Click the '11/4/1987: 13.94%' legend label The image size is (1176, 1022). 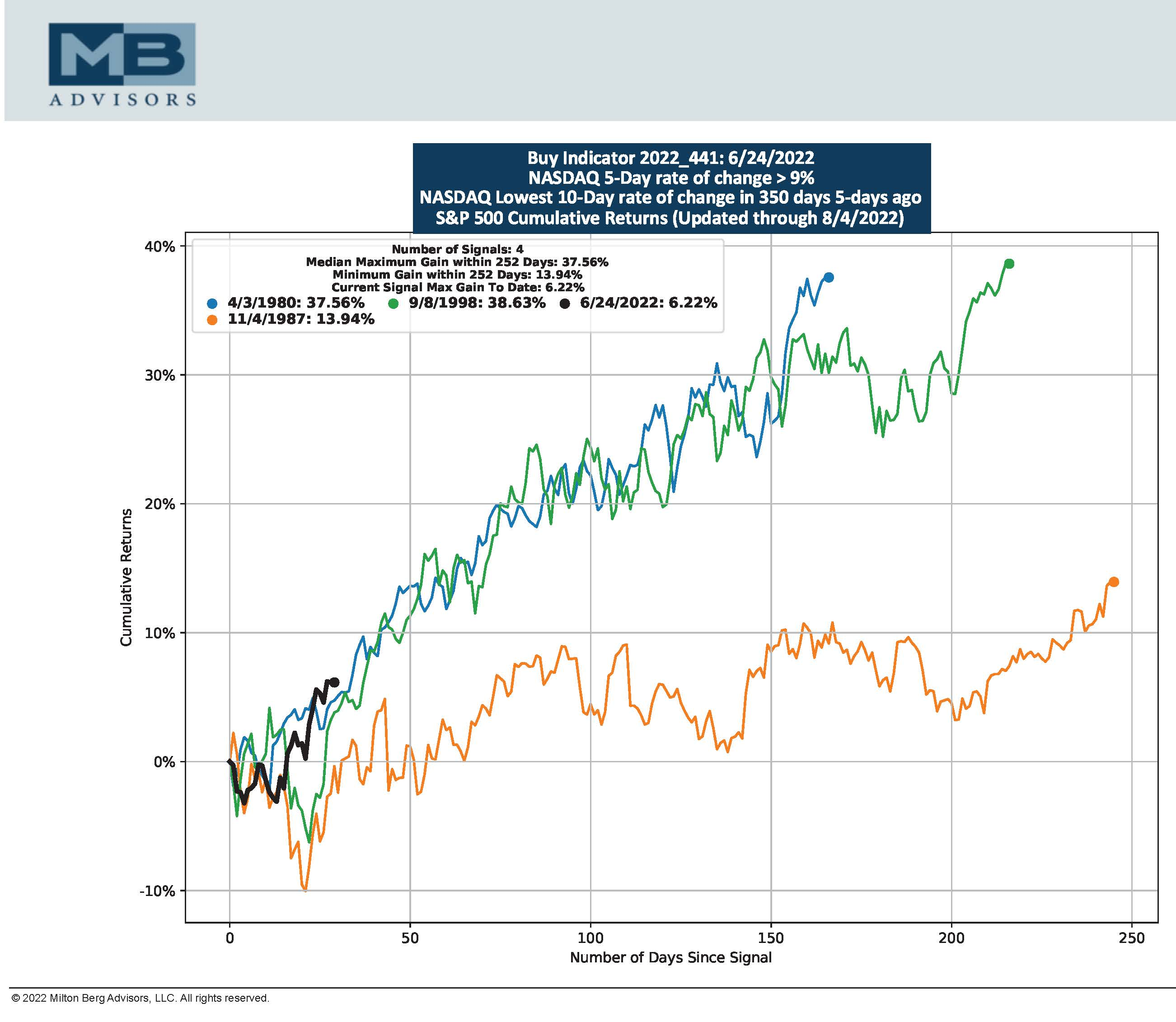301,319
